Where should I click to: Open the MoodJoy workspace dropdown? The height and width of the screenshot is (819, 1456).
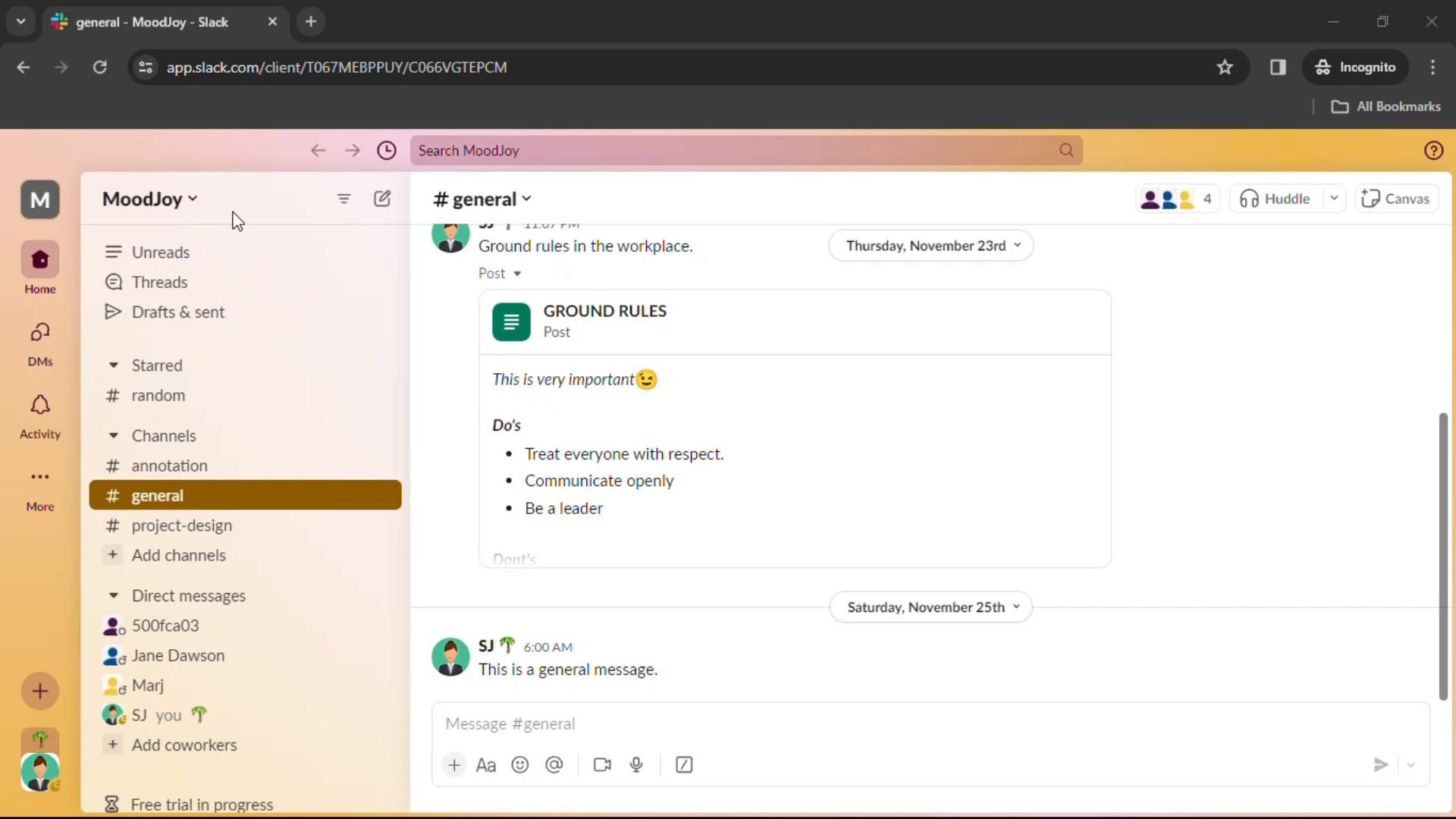(x=150, y=199)
